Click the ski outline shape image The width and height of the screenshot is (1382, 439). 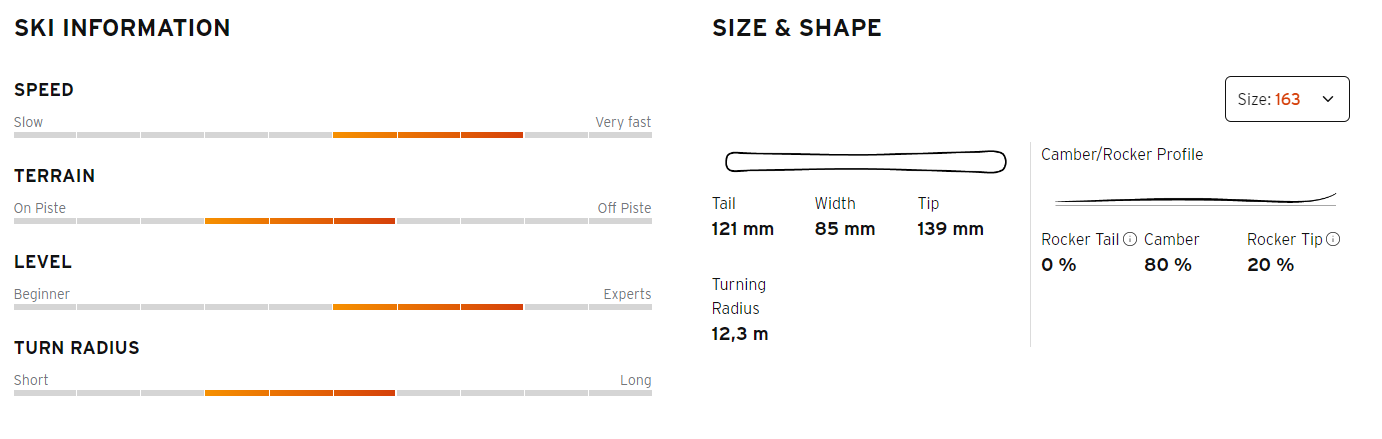pyautogui.click(x=866, y=161)
